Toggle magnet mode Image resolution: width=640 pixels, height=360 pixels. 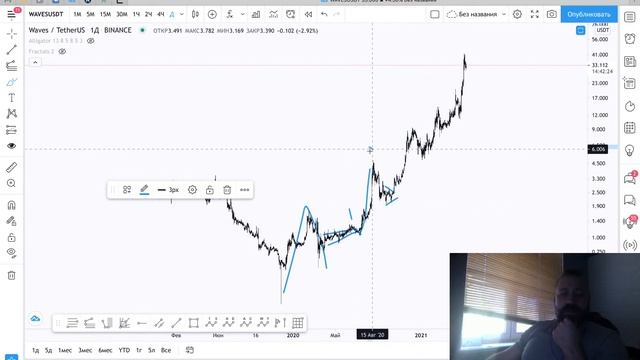click(11, 205)
